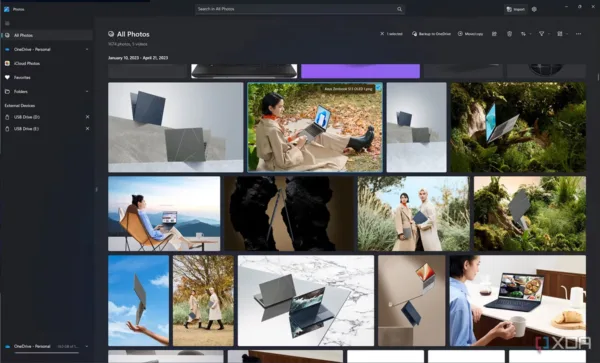The image size is (600, 363).
Task: Open the two laptops on concrete photo
Action: pyautogui.click(x=176, y=127)
